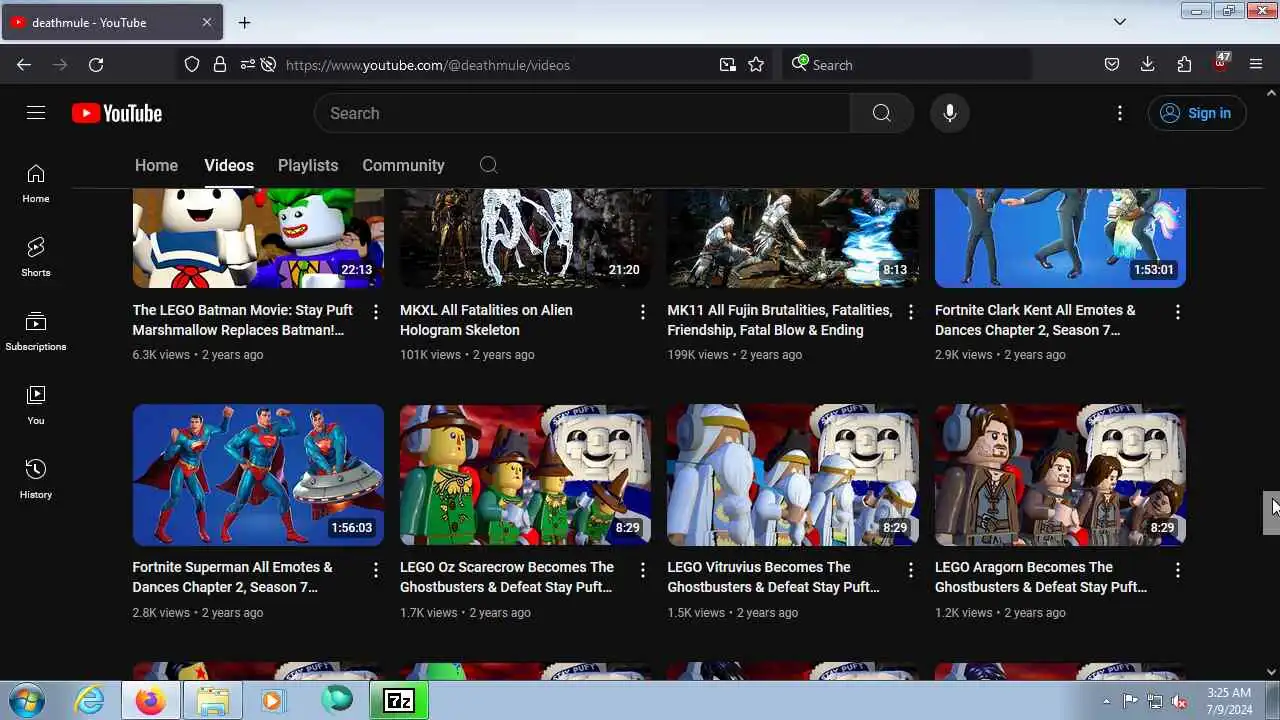Image resolution: width=1280 pixels, height=720 pixels.
Task: Open Firefox downloads panel
Action: pyautogui.click(x=1147, y=64)
